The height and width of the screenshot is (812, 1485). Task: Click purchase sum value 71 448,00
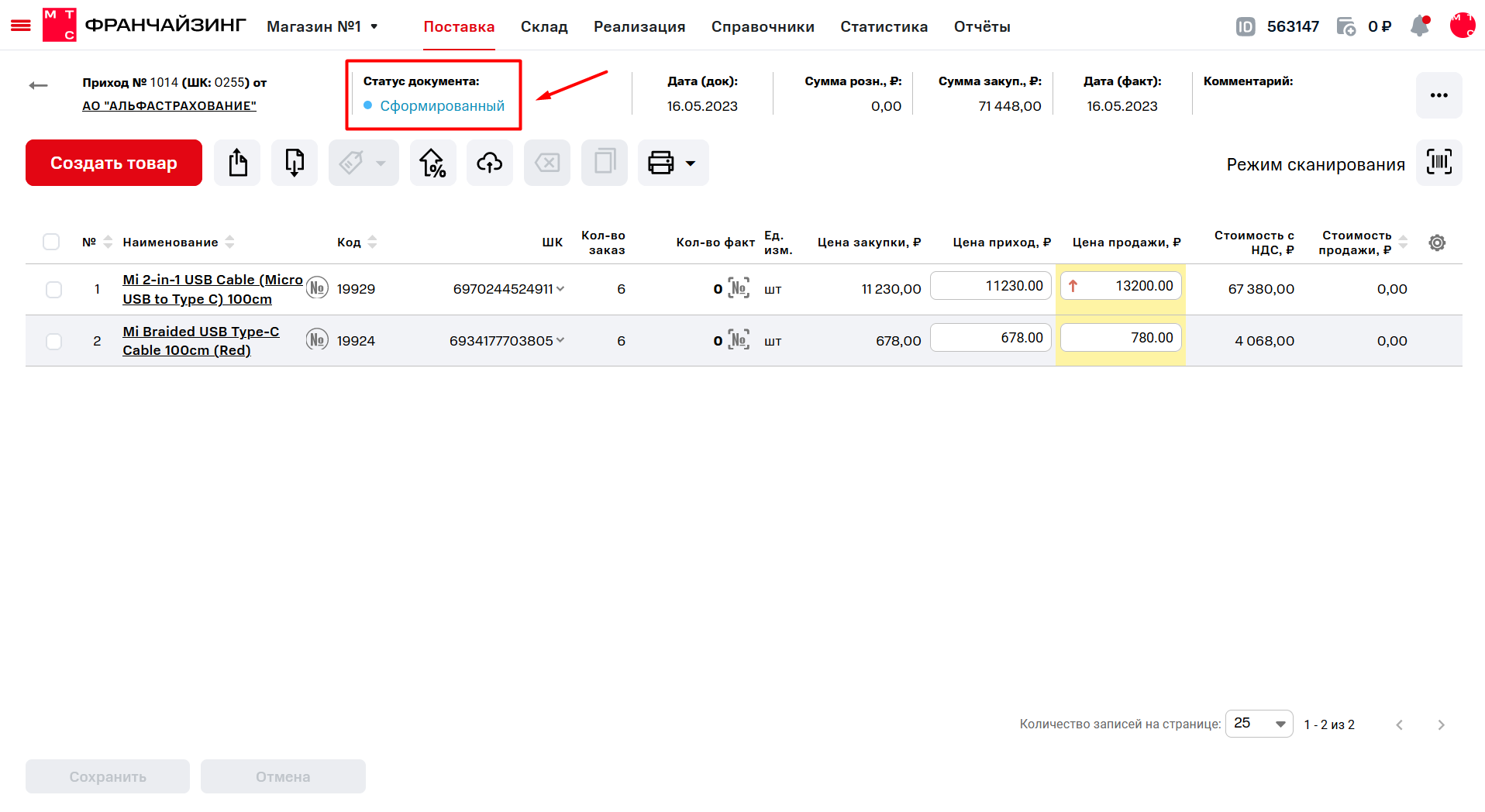(1009, 106)
